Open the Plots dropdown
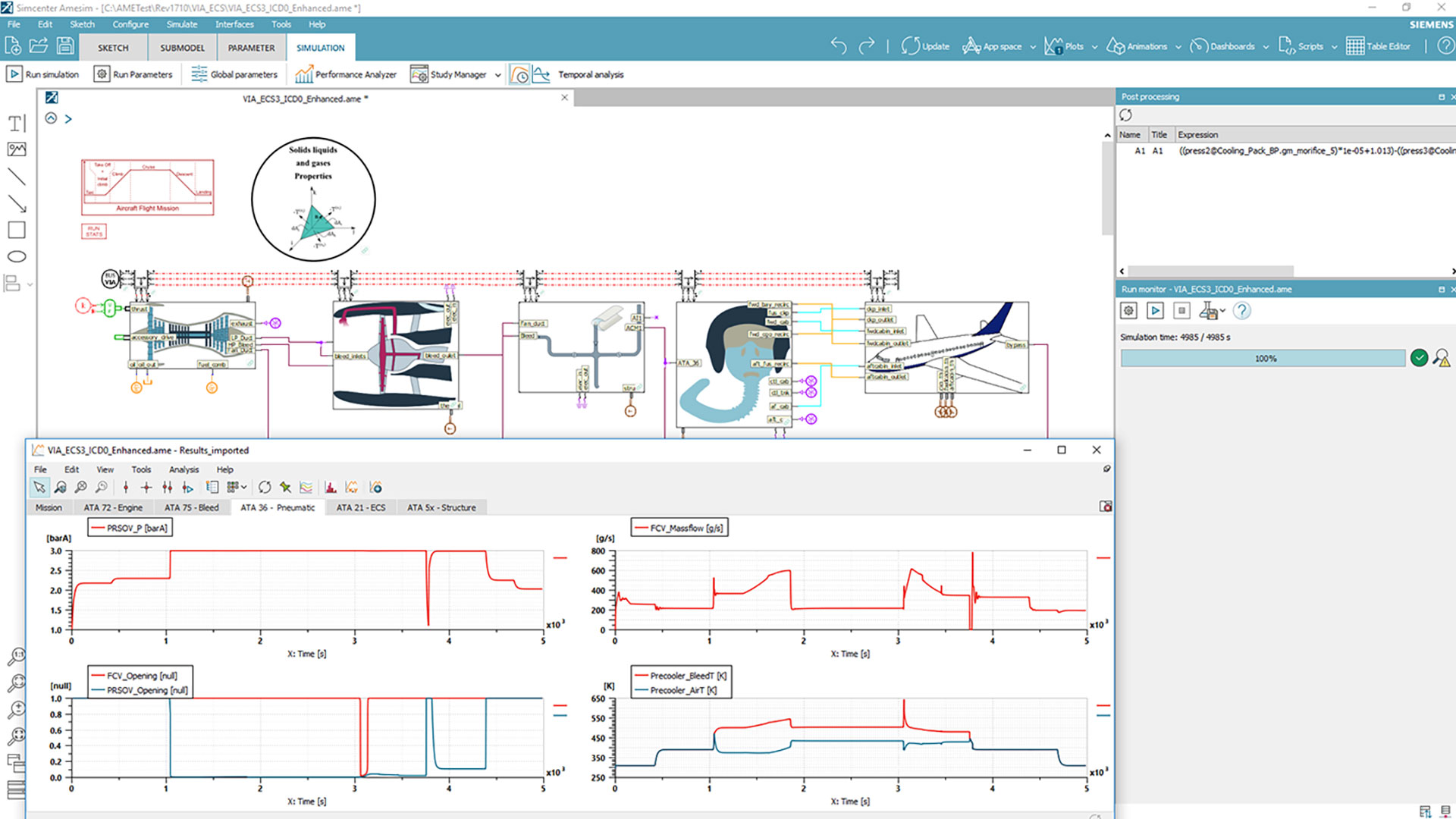 [1094, 47]
